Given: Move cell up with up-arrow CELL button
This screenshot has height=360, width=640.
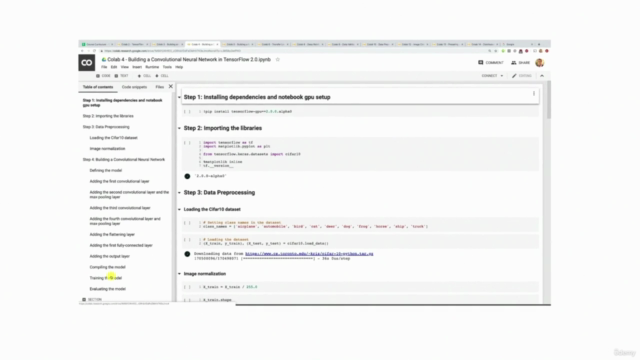Looking at the screenshot, I should (144, 76).
